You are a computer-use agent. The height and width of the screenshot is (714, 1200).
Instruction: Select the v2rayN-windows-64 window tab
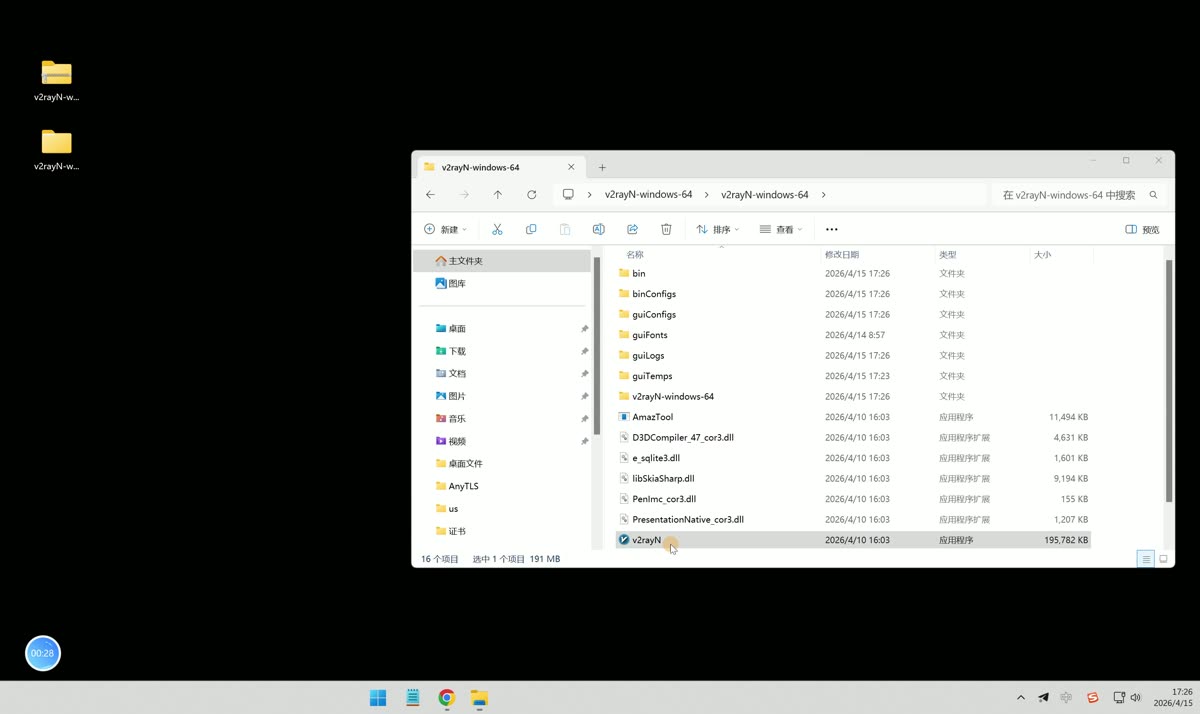499,167
